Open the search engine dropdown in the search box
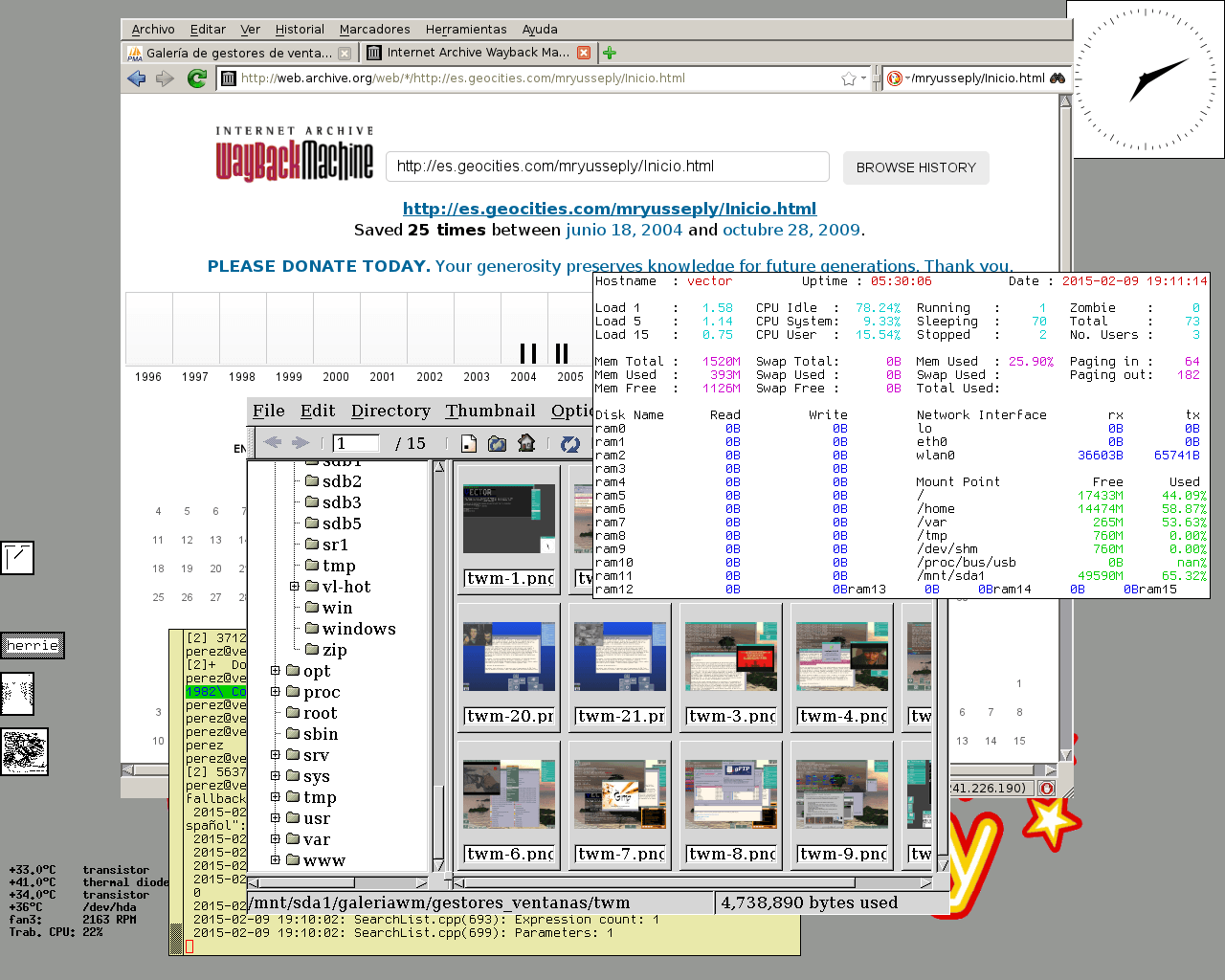The width and height of the screenshot is (1225, 980). pyautogui.click(x=897, y=78)
